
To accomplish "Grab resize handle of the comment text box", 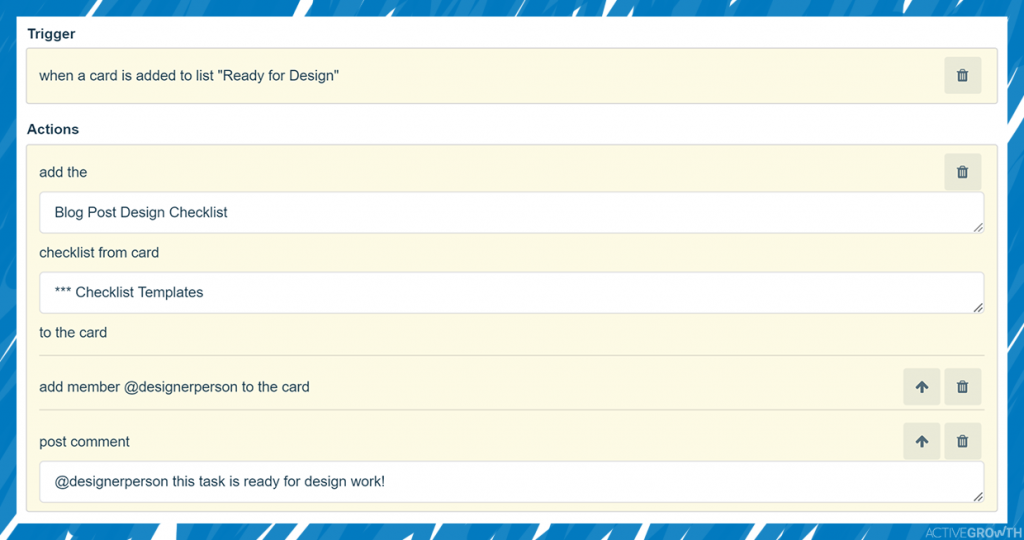I will click(977, 496).
